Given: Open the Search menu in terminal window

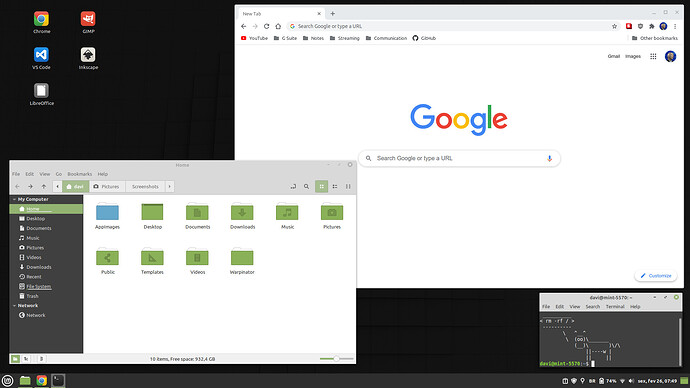Looking at the screenshot, I should click(x=593, y=307).
